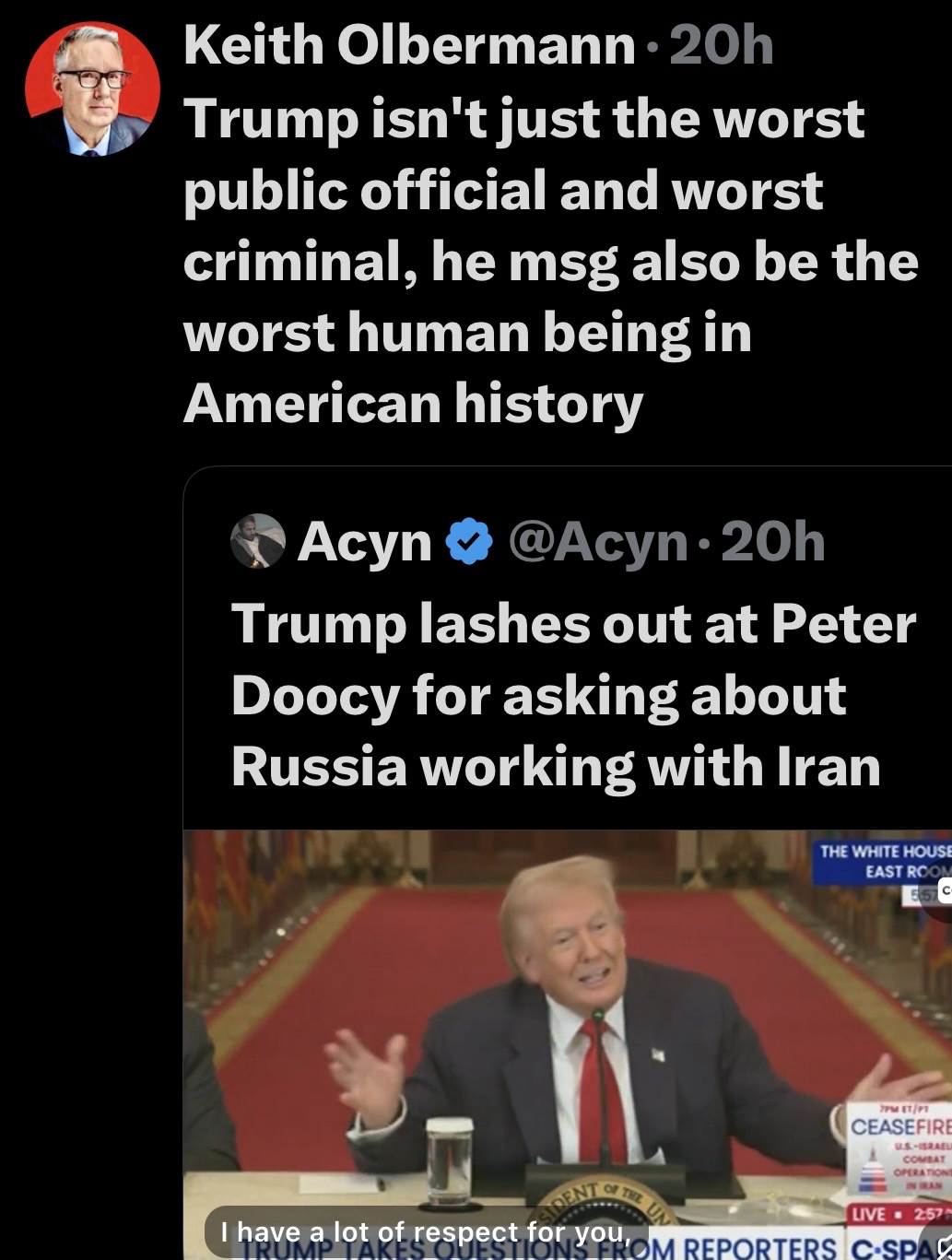Click the 20h timestamp on Olbermann's post

[722, 46]
